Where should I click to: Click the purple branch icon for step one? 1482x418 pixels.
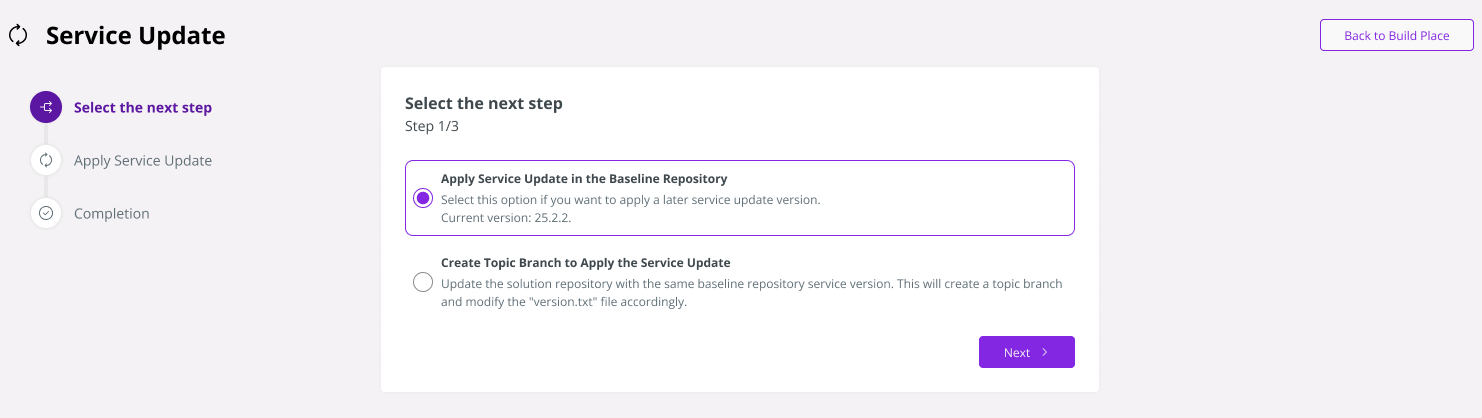pyautogui.click(x=46, y=107)
